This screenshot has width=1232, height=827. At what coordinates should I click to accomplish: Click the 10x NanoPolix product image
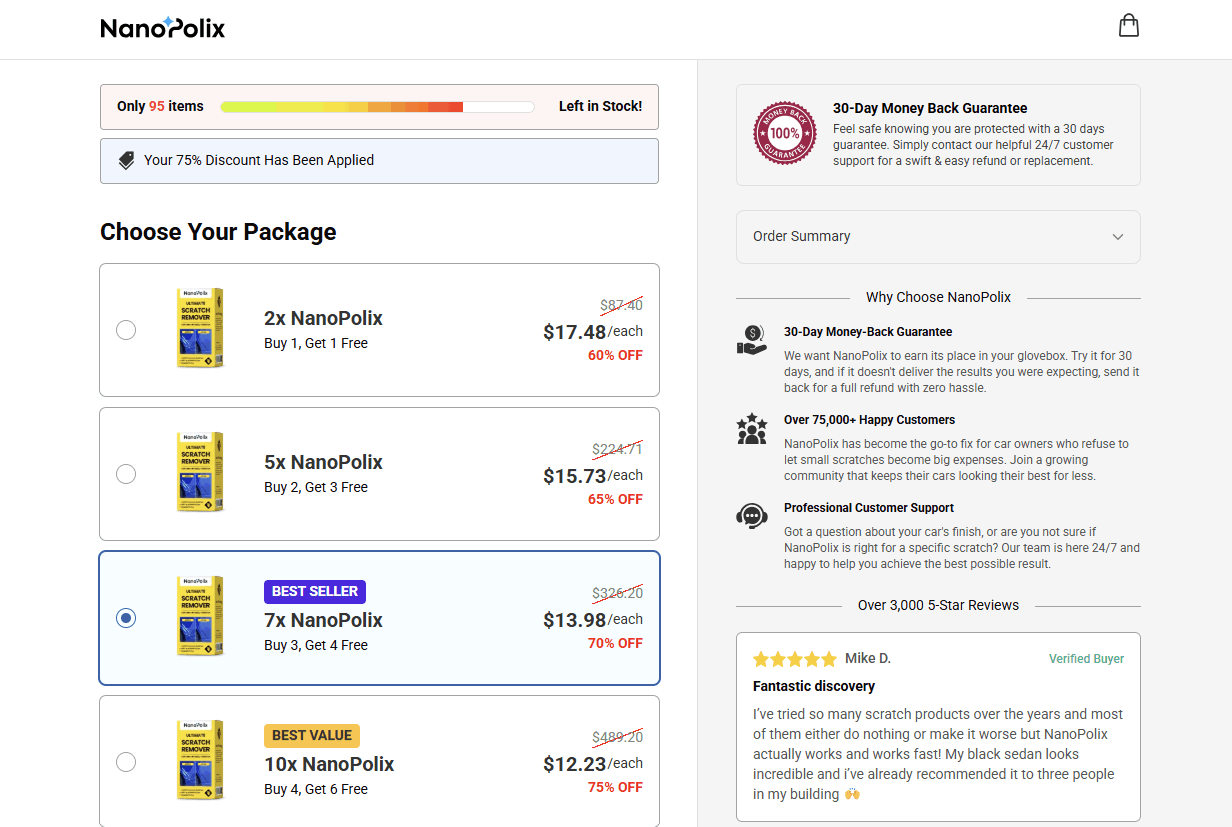tap(200, 760)
